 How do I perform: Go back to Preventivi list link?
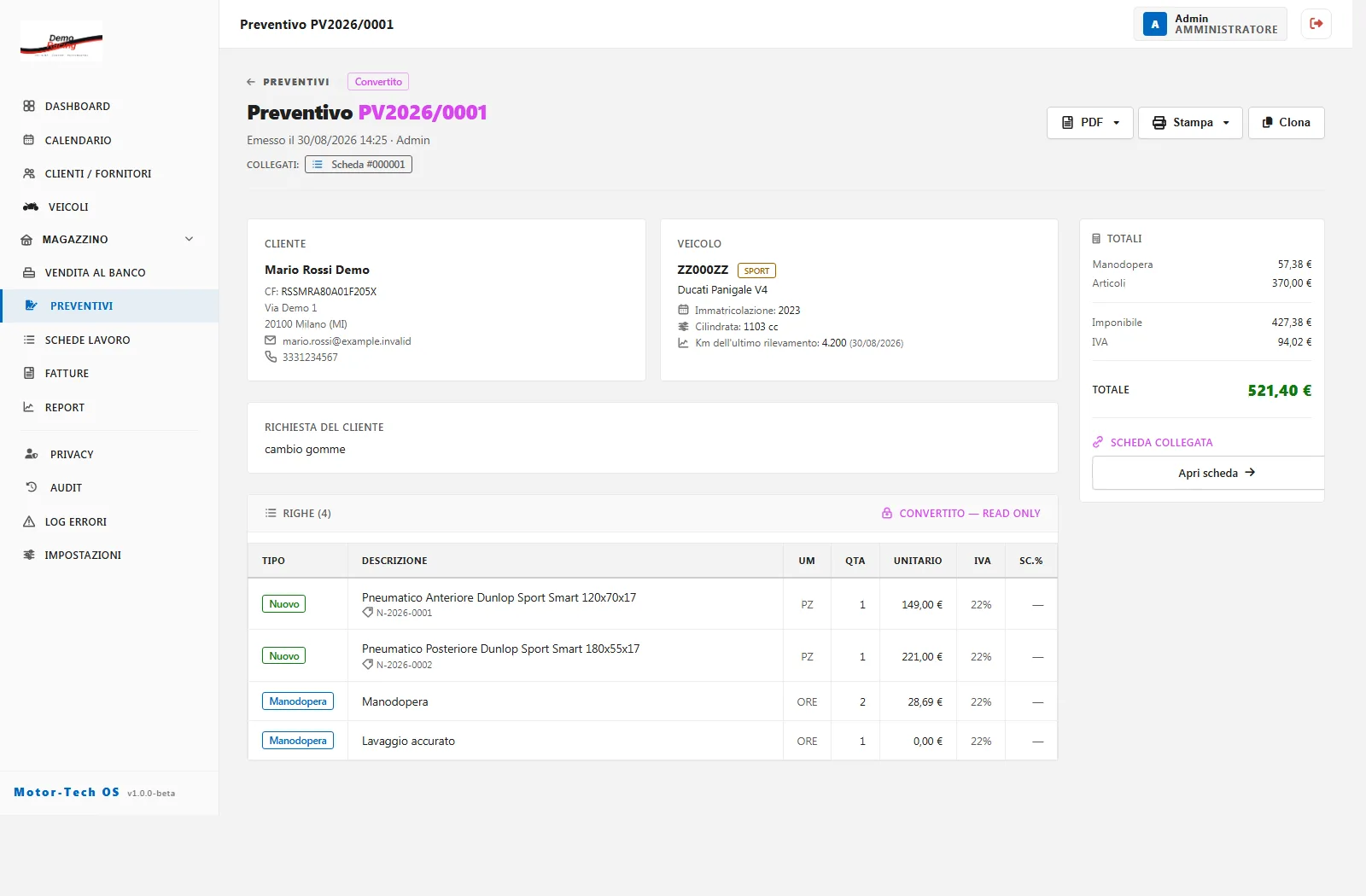tap(288, 82)
